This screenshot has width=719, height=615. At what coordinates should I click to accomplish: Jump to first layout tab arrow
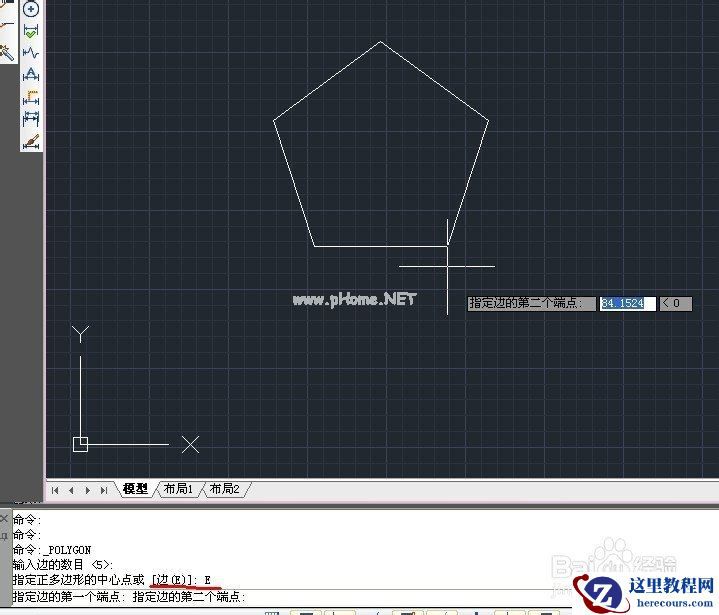(55, 490)
